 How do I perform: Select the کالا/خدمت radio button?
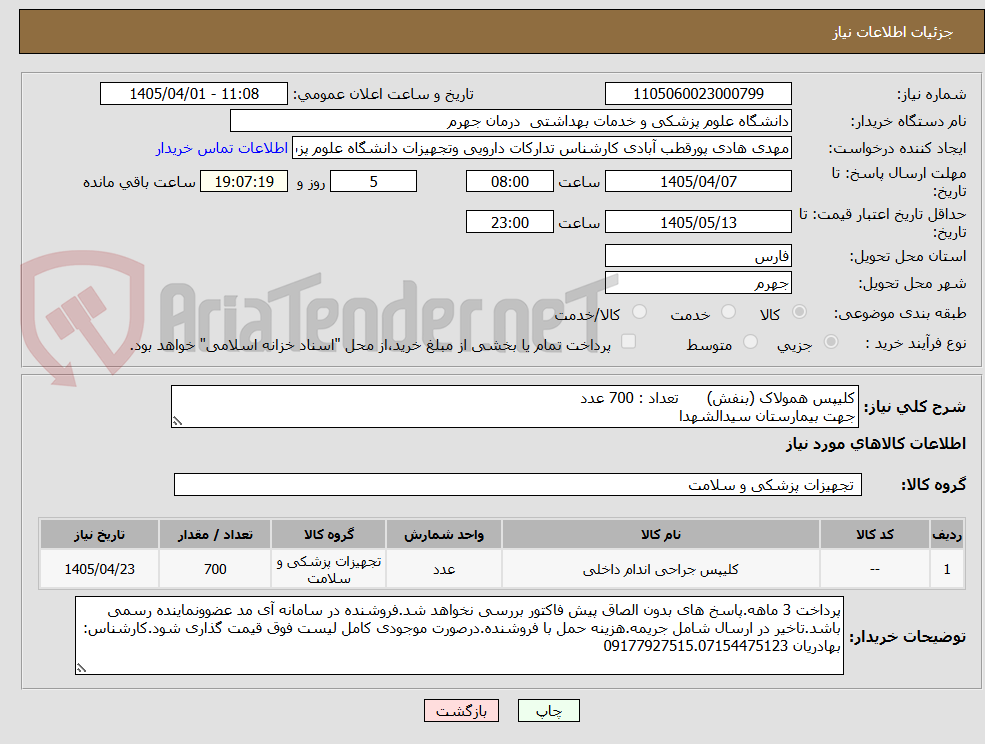[x=639, y=312]
